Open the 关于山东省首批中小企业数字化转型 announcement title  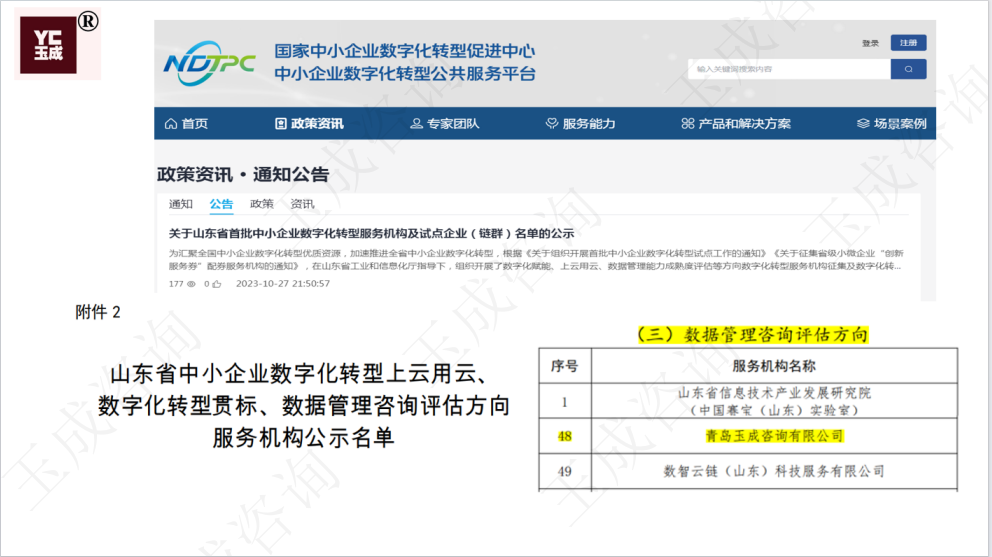coord(371,234)
